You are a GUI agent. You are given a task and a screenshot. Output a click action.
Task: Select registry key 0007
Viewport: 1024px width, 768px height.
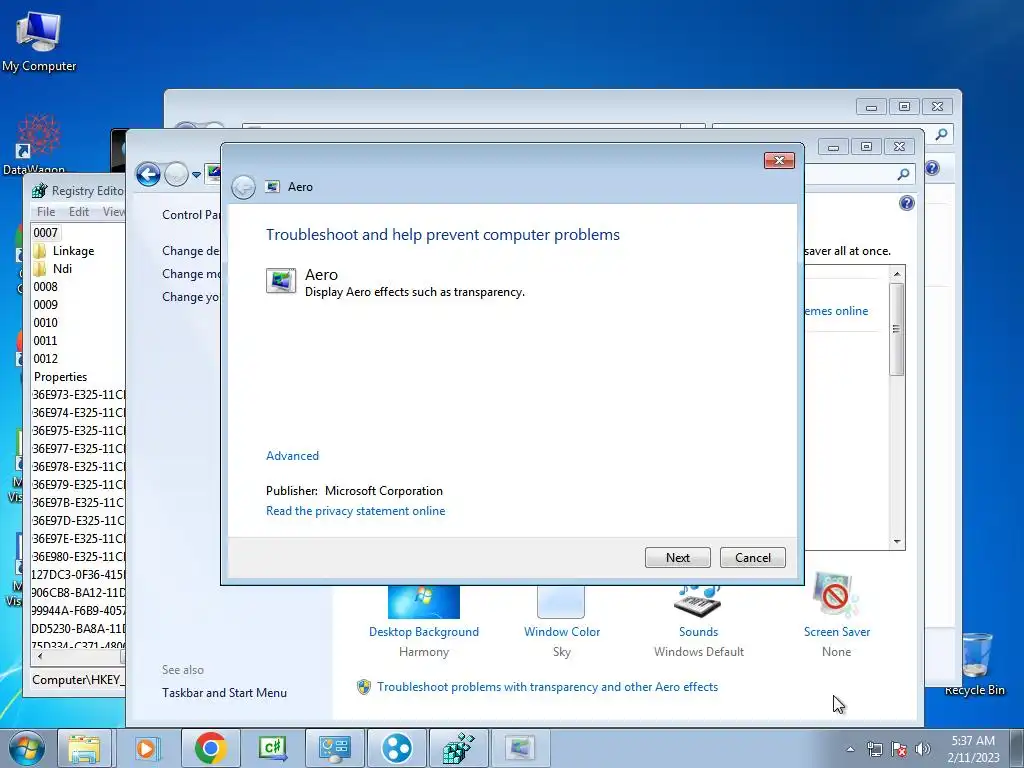coord(45,232)
